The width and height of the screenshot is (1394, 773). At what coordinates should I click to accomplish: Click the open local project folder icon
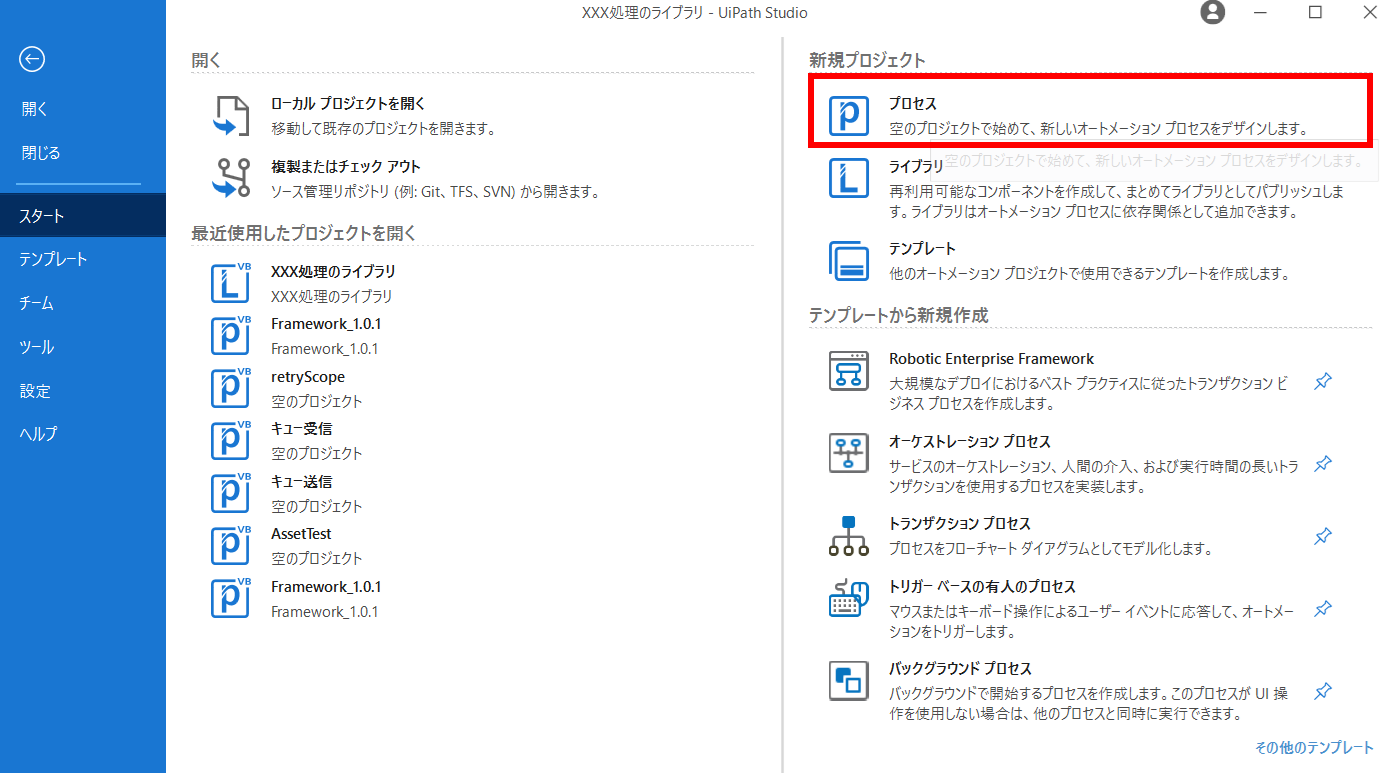[231, 115]
